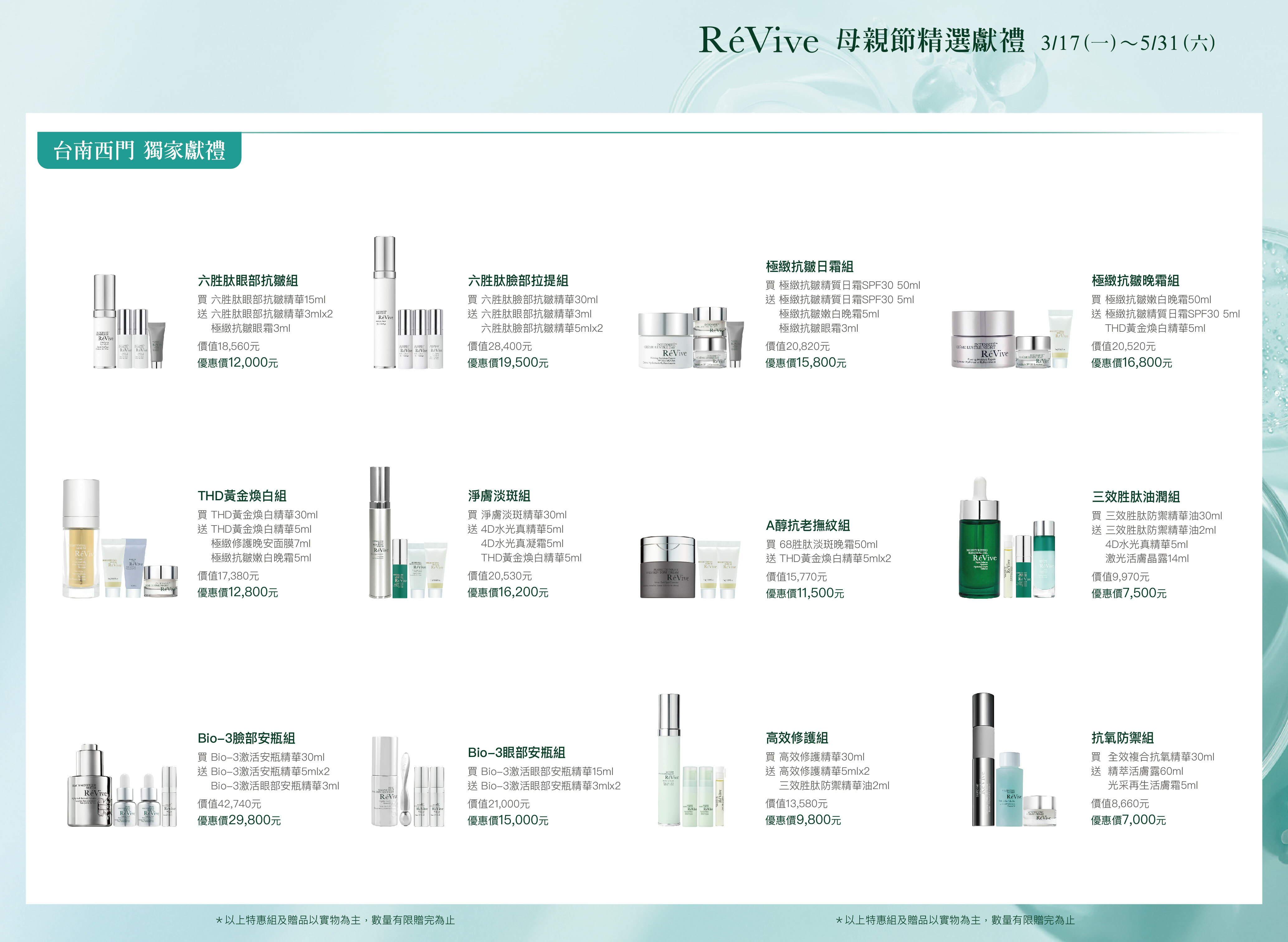Click the 六胜肽眼部抗皺組 title
Image resolution: width=1288 pixels, height=942 pixels.
tap(247, 281)
